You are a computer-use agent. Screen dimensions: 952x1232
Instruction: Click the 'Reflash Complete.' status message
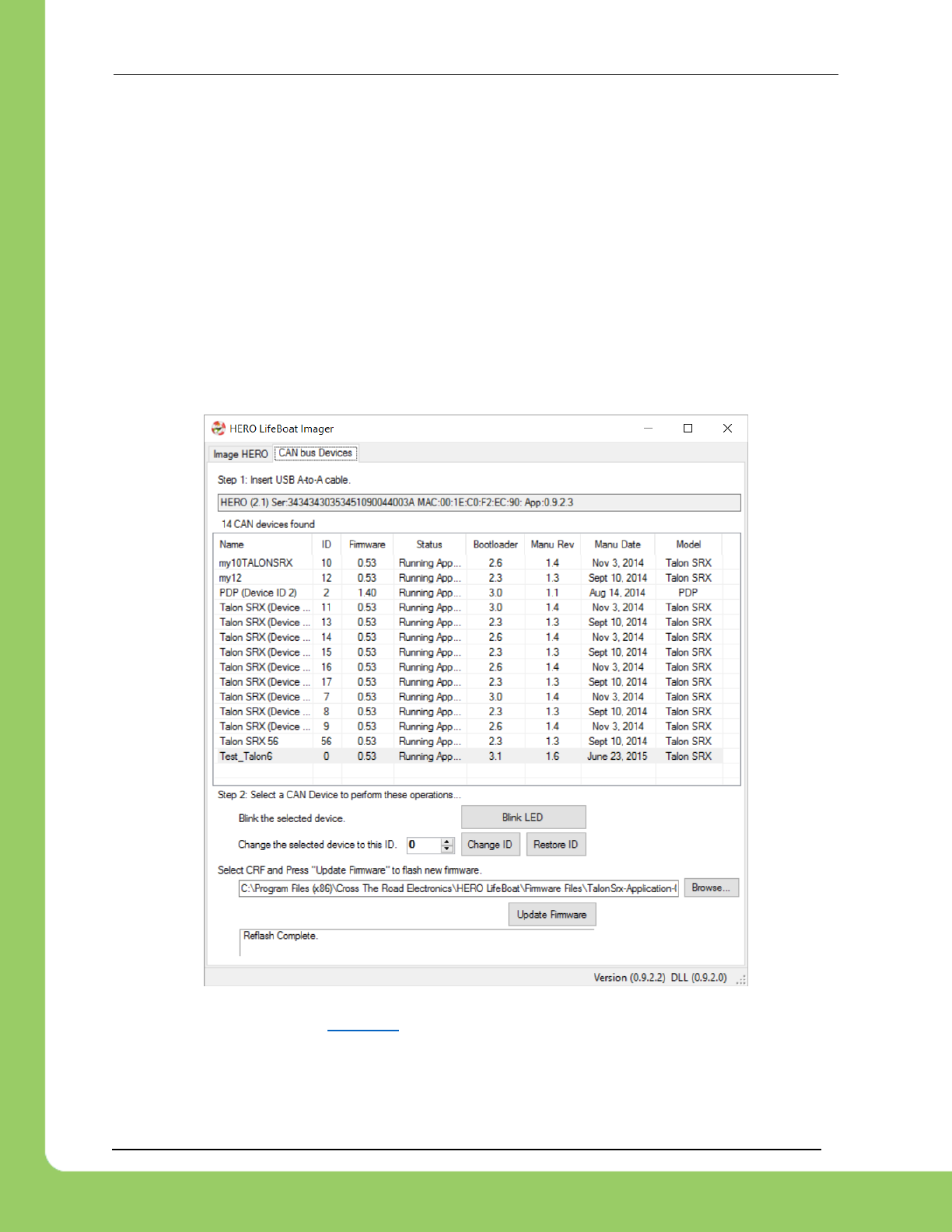coord(281,936)
